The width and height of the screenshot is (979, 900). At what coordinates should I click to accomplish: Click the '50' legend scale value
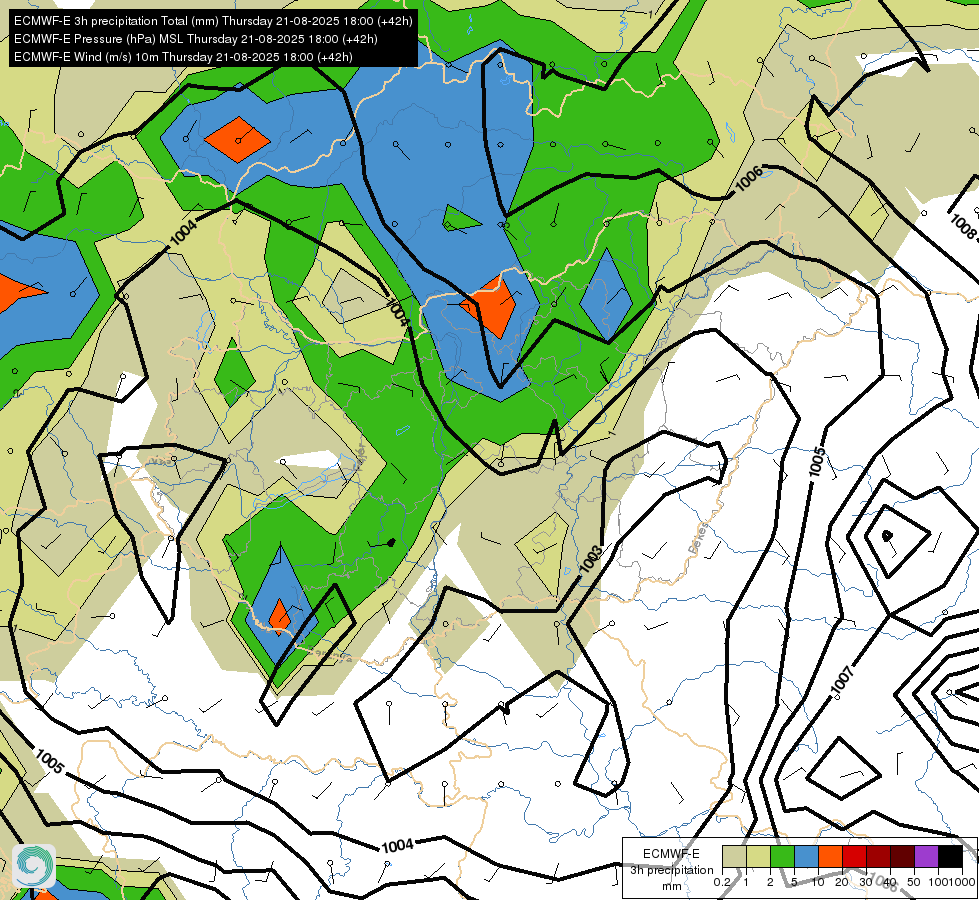(914, 882)
